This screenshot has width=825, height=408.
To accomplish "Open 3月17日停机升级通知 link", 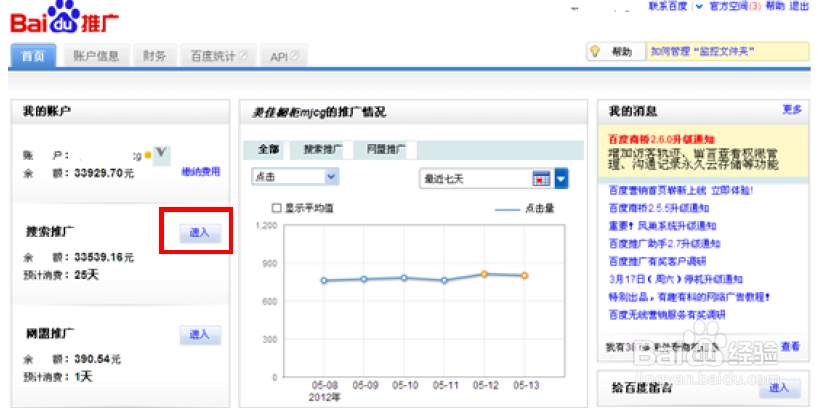I will tap(676, 280).
